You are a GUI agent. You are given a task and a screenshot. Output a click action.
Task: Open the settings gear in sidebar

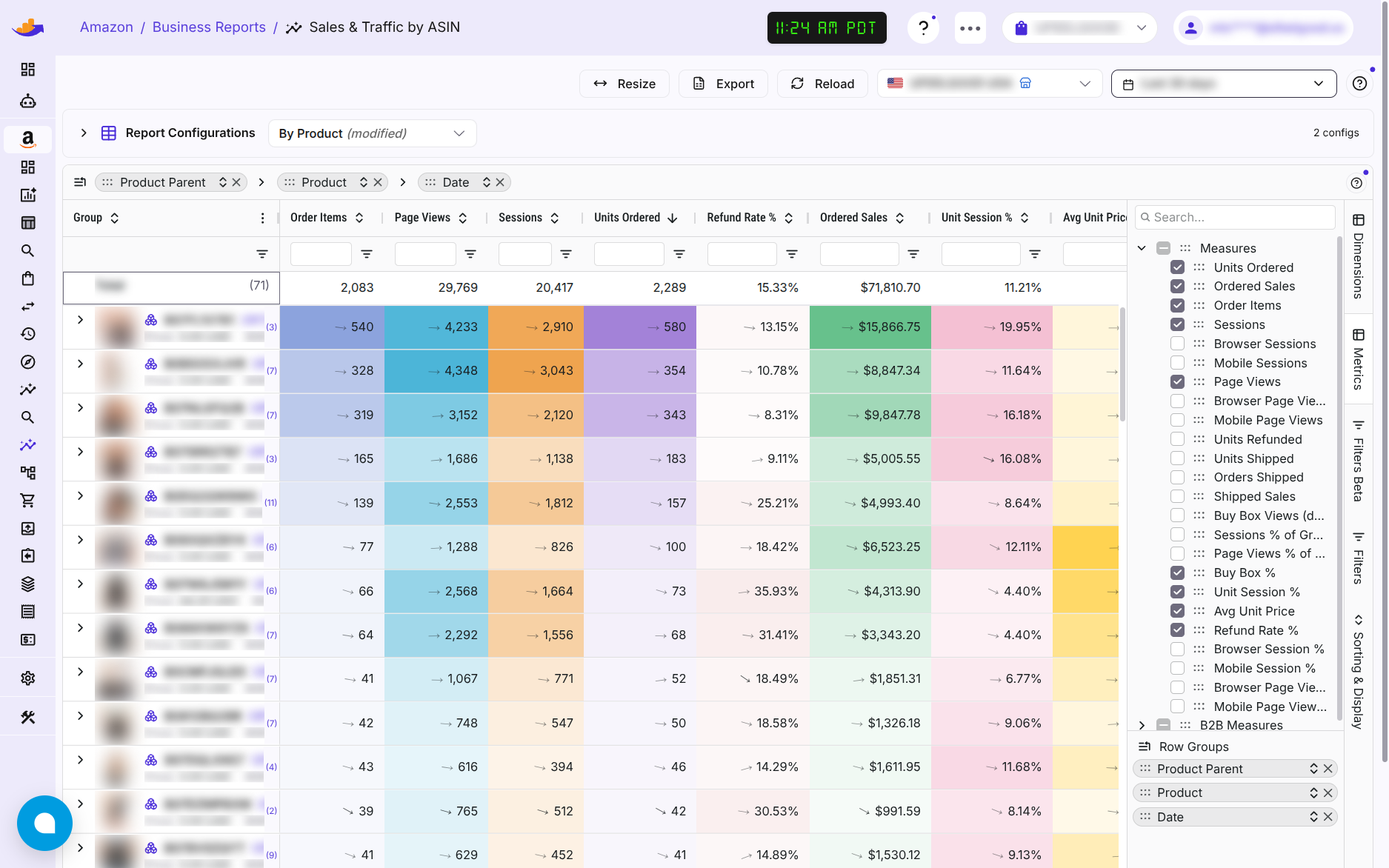click(27, 678)
